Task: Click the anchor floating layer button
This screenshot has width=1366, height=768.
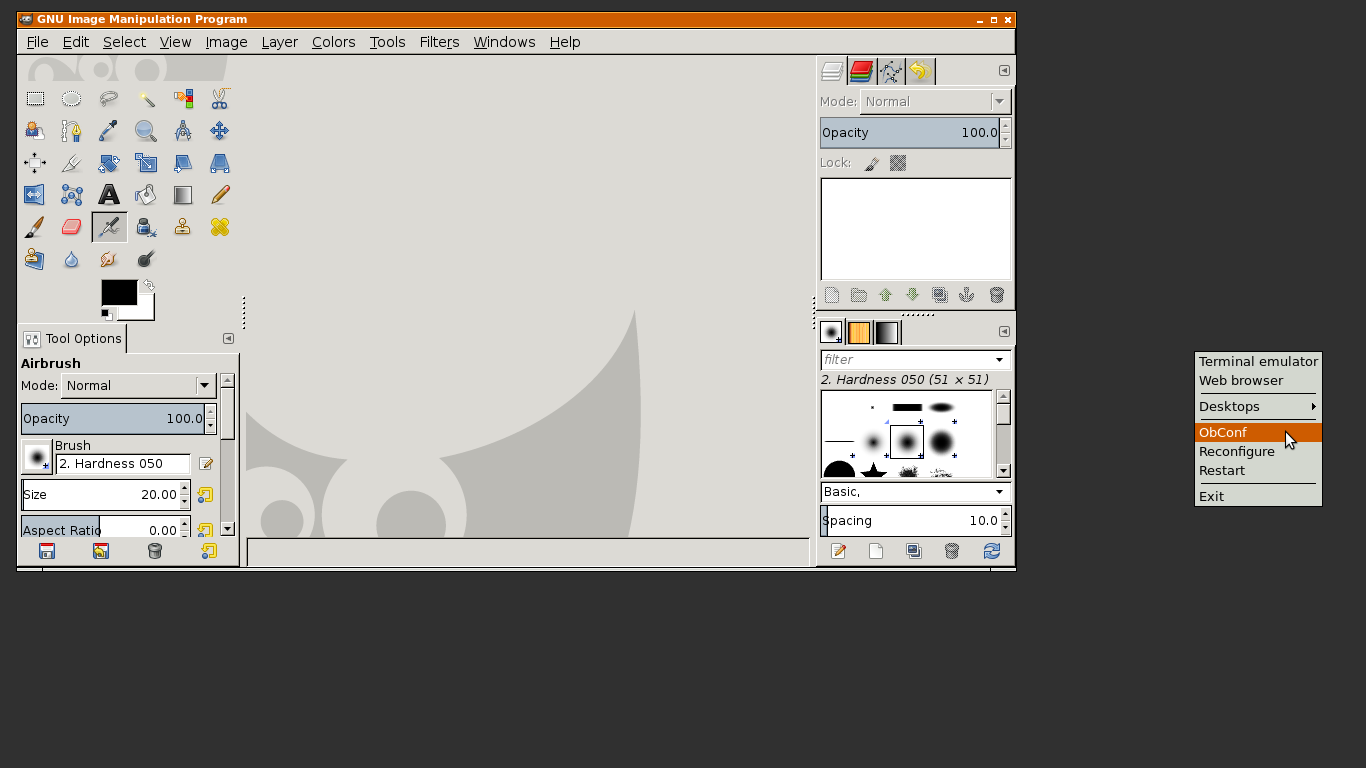Action: tap(966, 295)
